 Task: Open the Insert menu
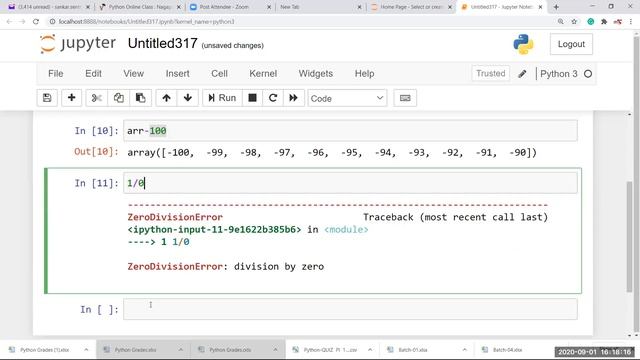click(177, 73)
